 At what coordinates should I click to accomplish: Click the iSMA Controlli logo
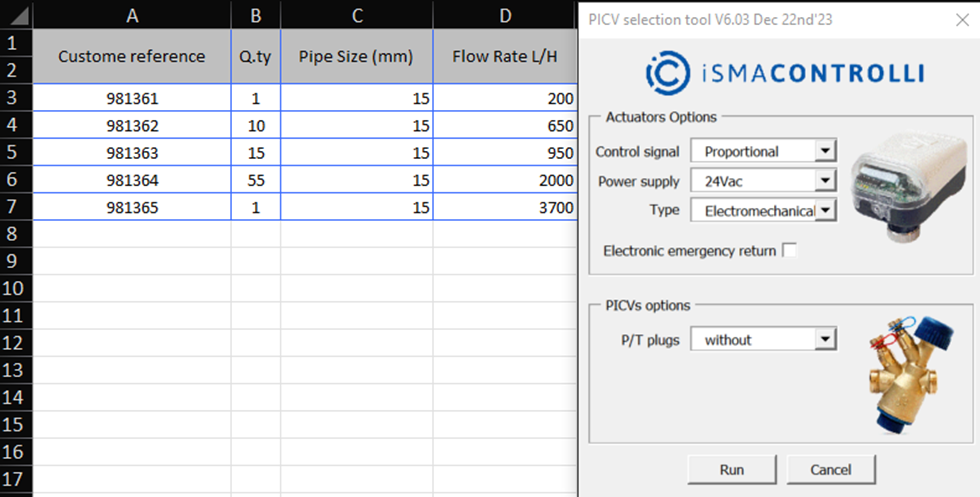tap(784, 73)
